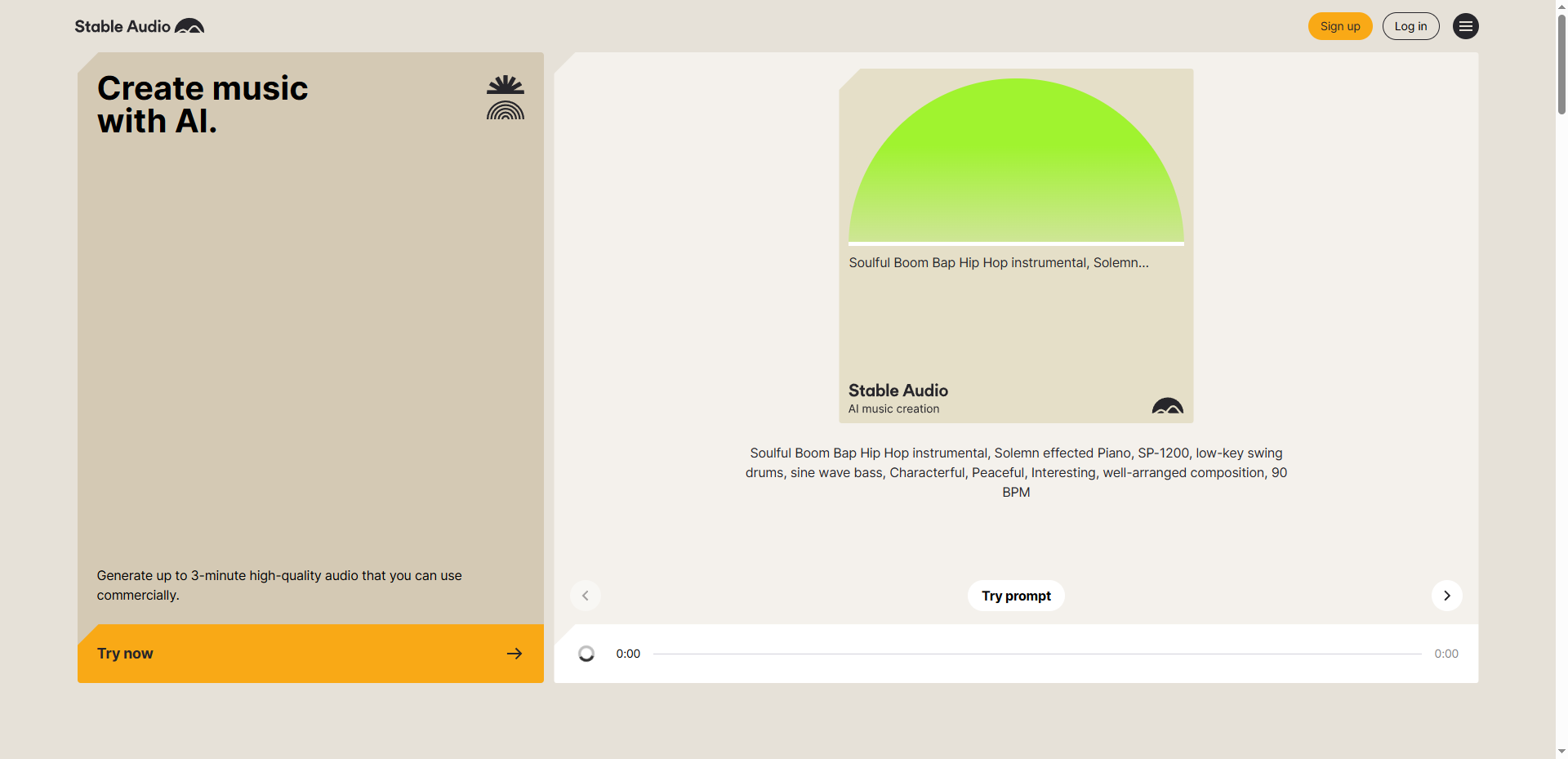Click the truncated Soulful Boom Bap card title
Screen dimensions: 1568x759
(998, 262)
